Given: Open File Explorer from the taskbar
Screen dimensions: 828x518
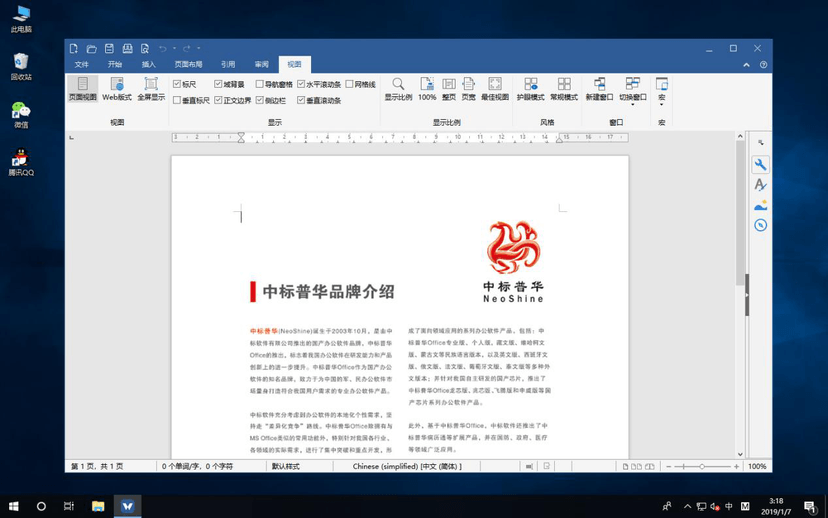Looking at the screenshot, I should (x=98, y=506).
